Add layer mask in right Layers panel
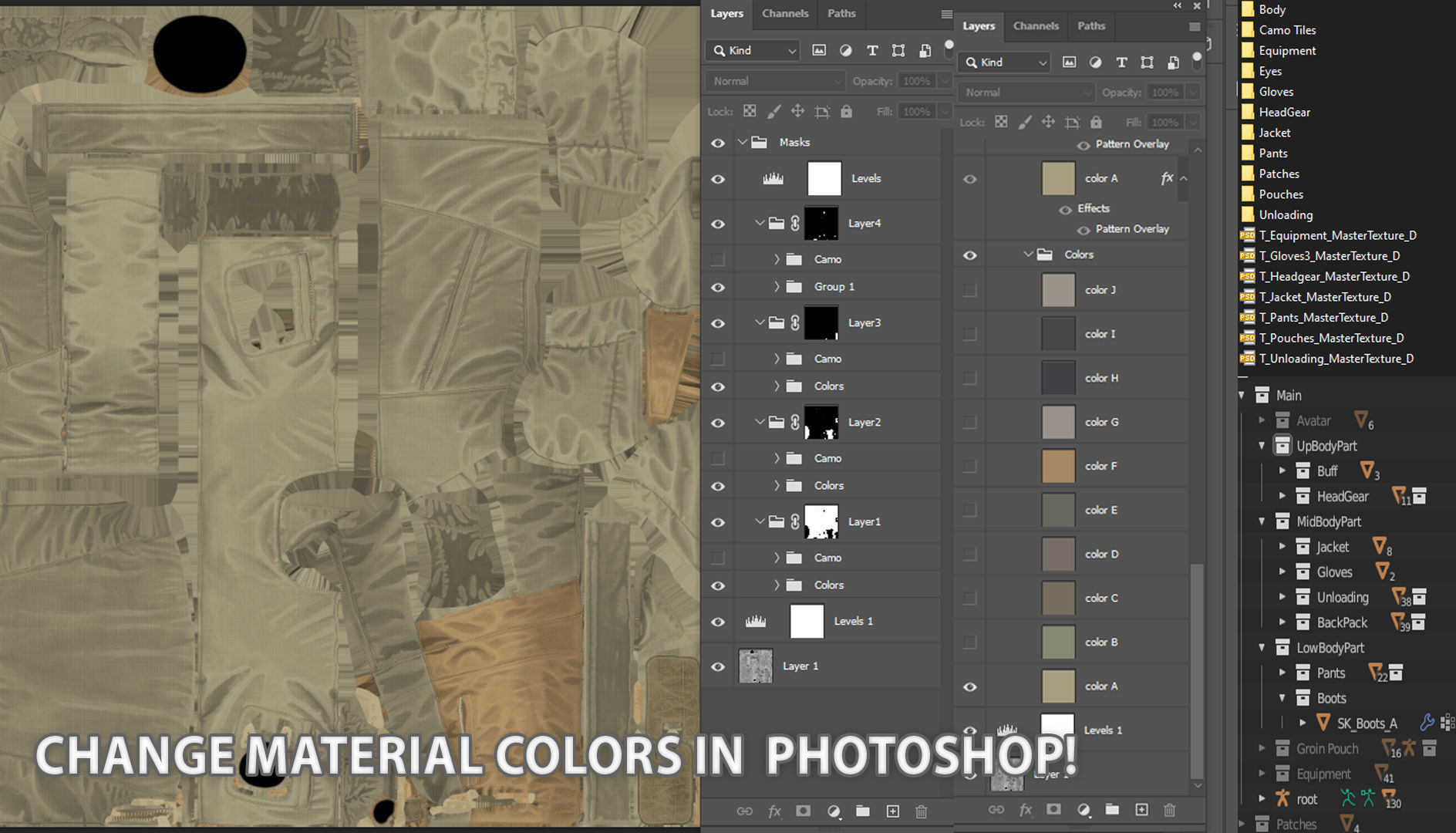Image resolution: width=1456 pixels, height=833 pixels. pos(1053,809)
